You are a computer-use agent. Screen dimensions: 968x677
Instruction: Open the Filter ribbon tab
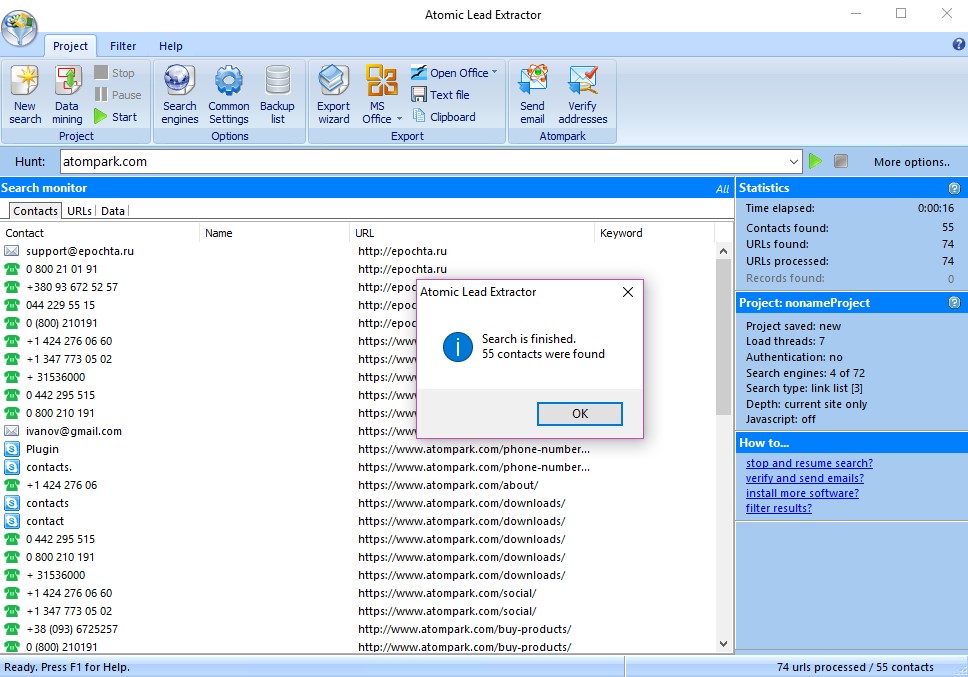pyautogui.click(x=122, y=46)
